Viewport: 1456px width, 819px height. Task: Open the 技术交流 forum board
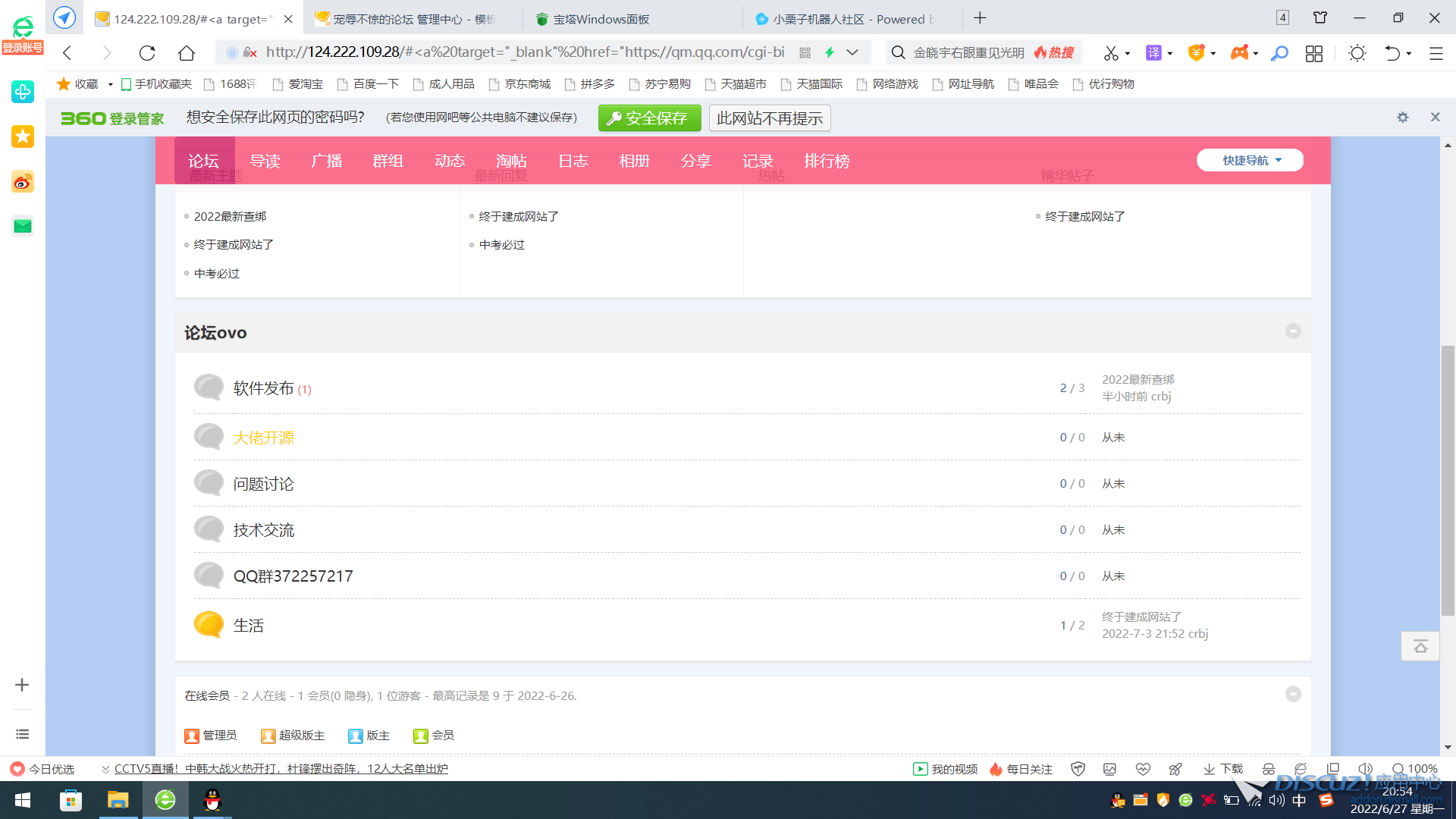pos(263,530)
